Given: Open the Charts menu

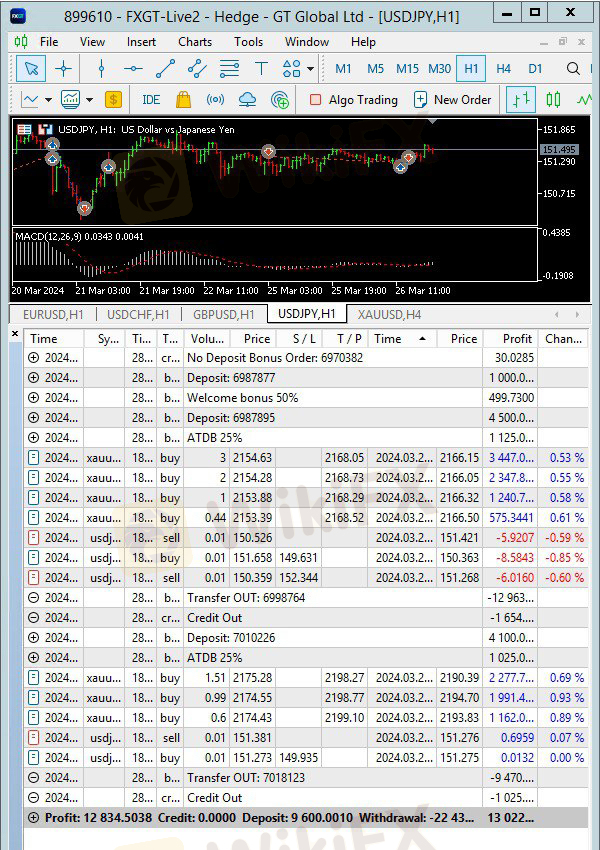Looking at the screenshot, I should [195, 42].
